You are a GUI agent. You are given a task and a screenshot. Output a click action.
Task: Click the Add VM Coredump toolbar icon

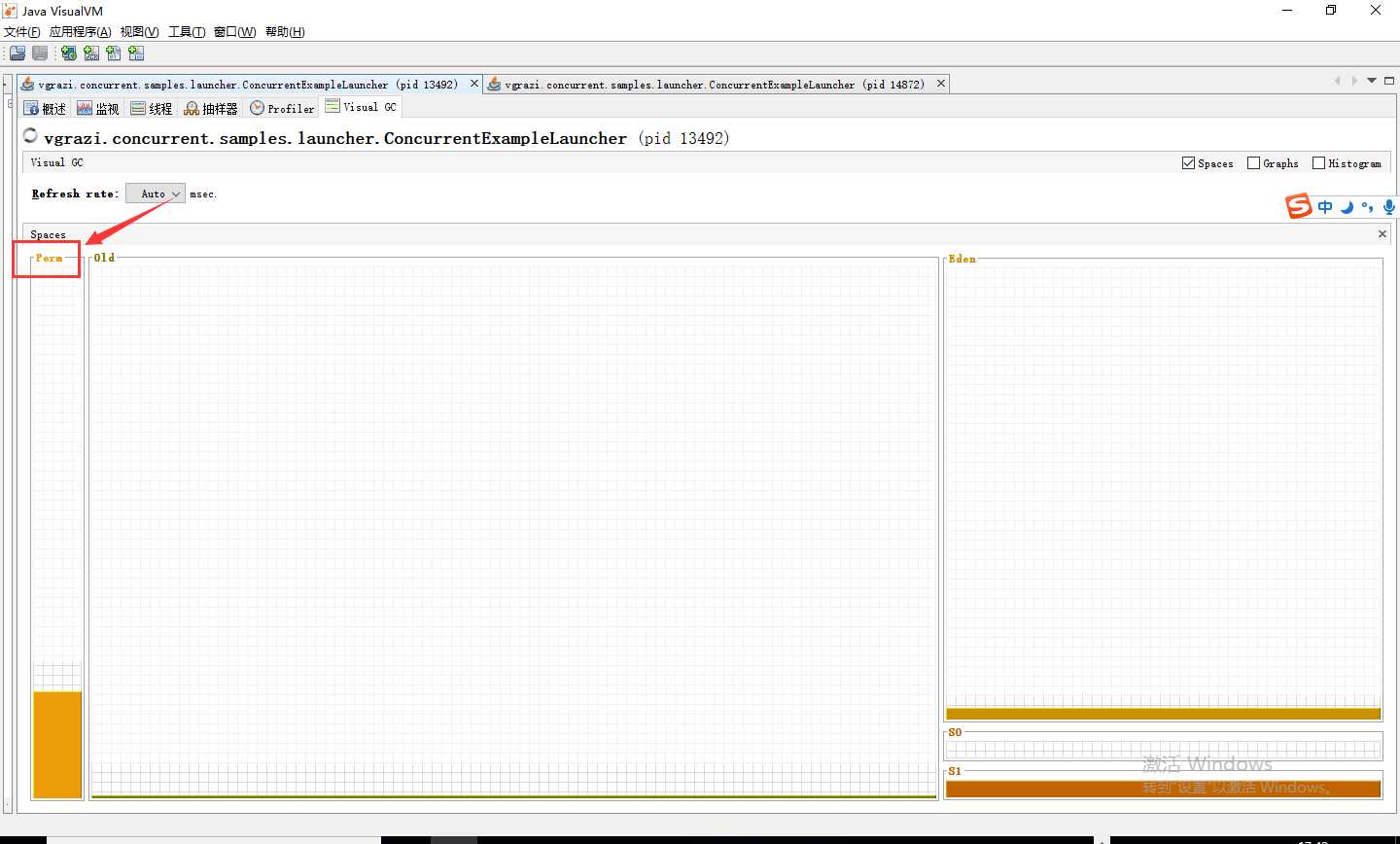pyautogui.click(x=114, y=53)
